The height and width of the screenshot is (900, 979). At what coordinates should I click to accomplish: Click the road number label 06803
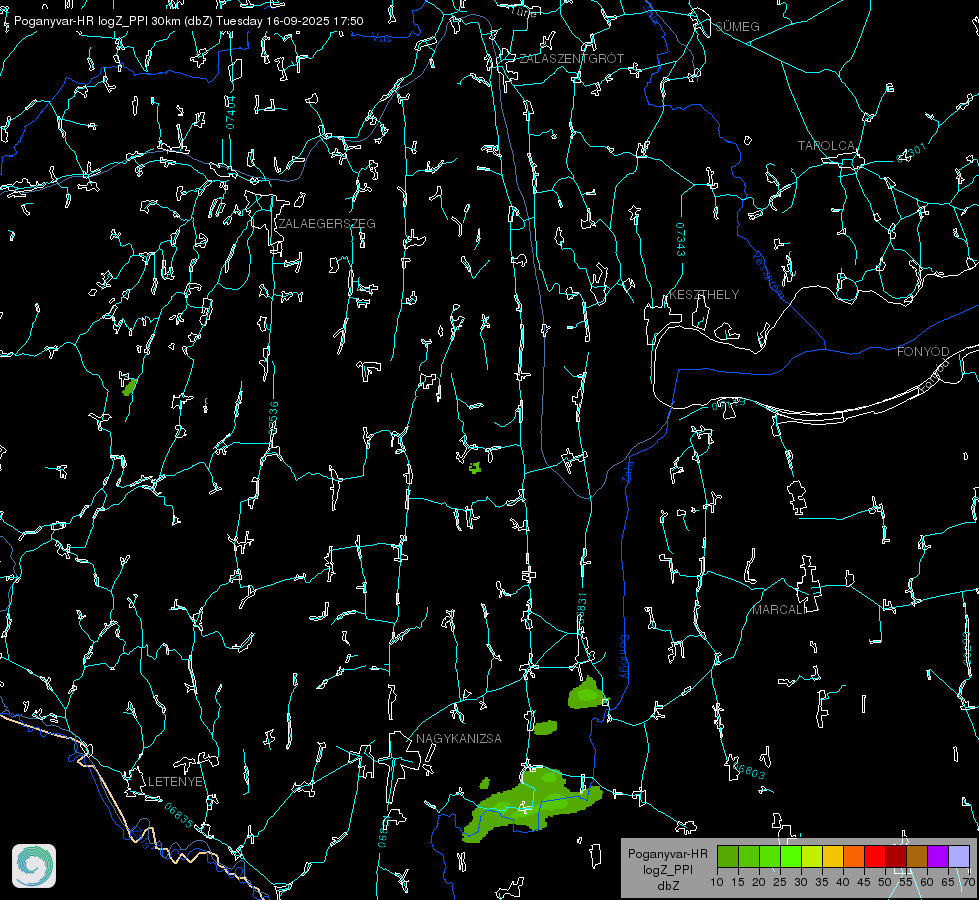coord(749,770)
